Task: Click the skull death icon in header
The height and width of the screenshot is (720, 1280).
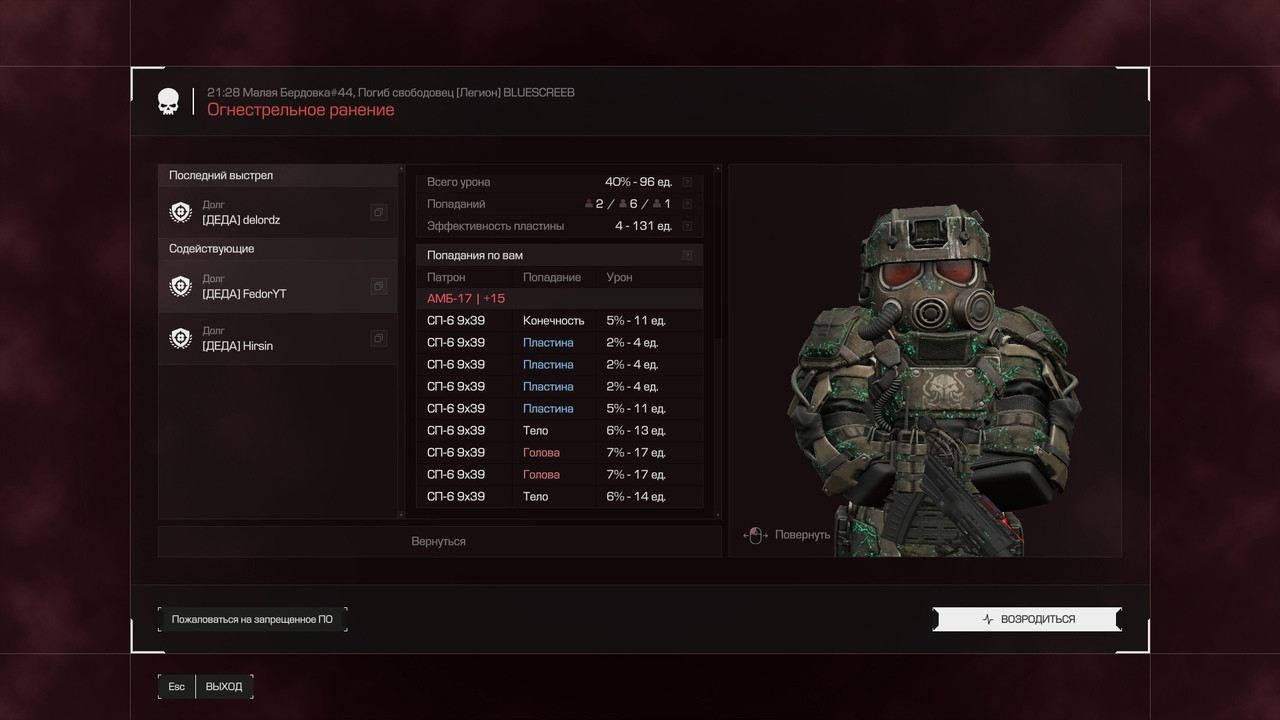Action: (168, 101)
